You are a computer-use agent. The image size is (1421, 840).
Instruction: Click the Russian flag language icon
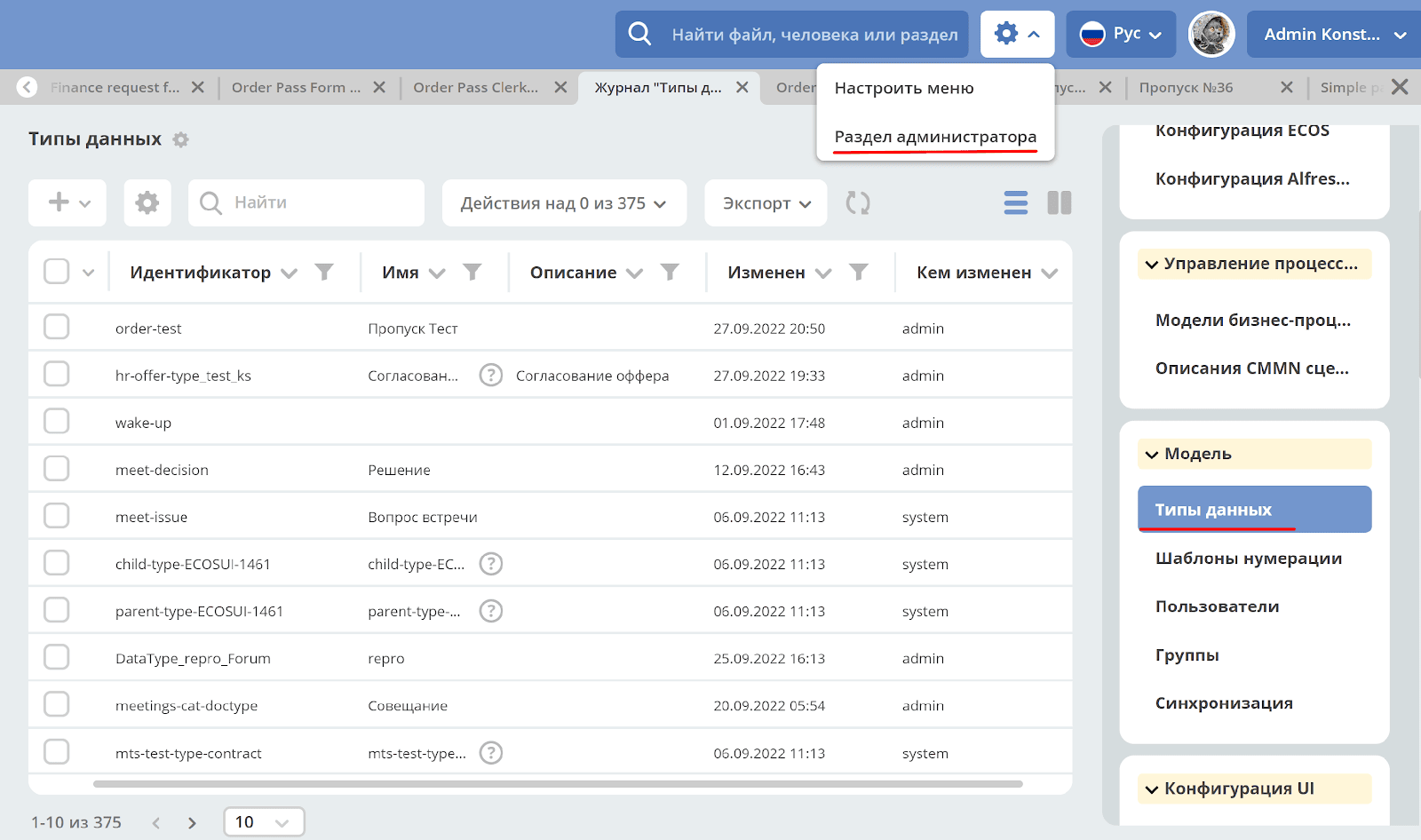pos(1092,35)
